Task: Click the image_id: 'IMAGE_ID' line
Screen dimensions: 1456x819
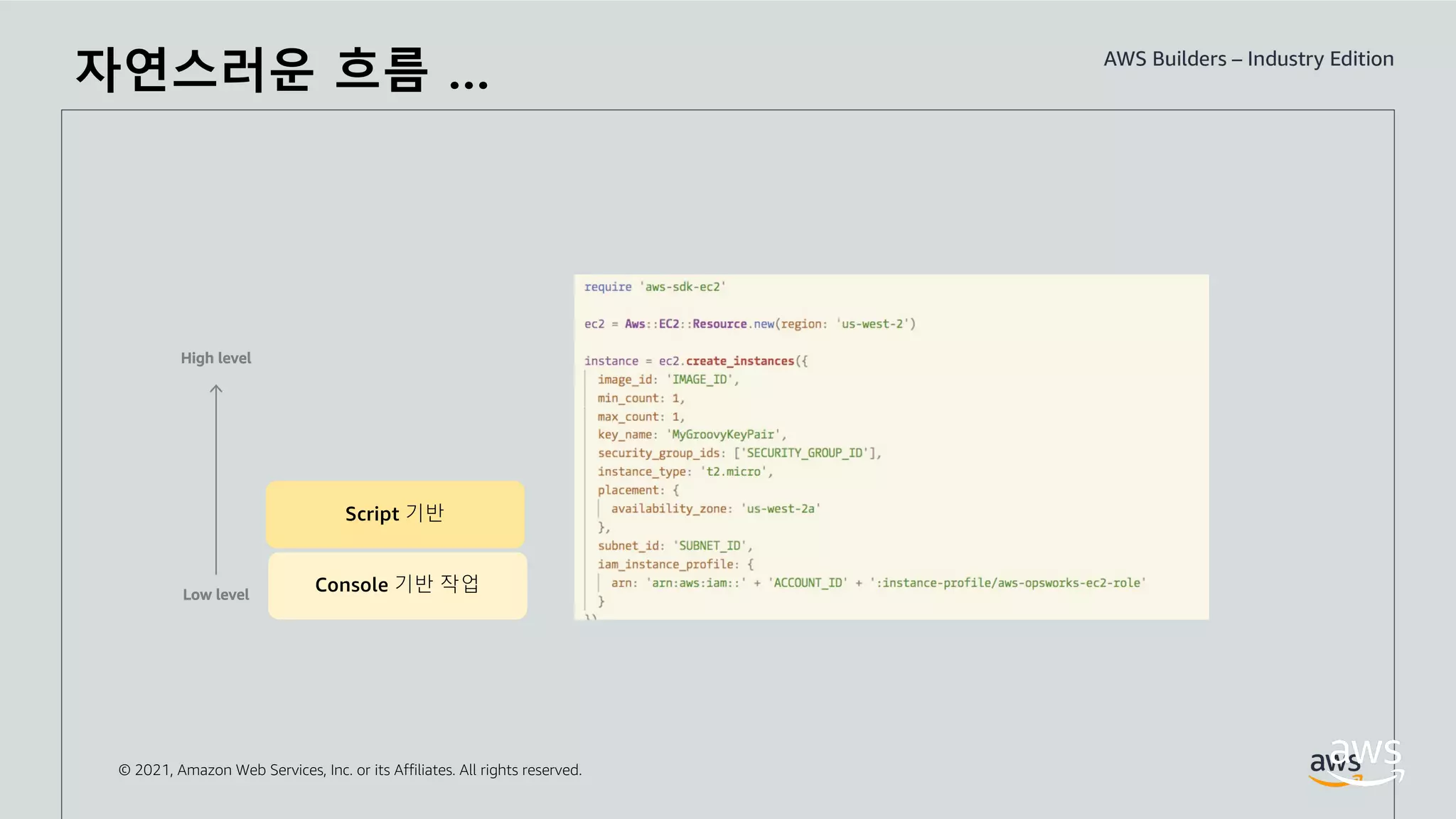Action: coord(668,380)
